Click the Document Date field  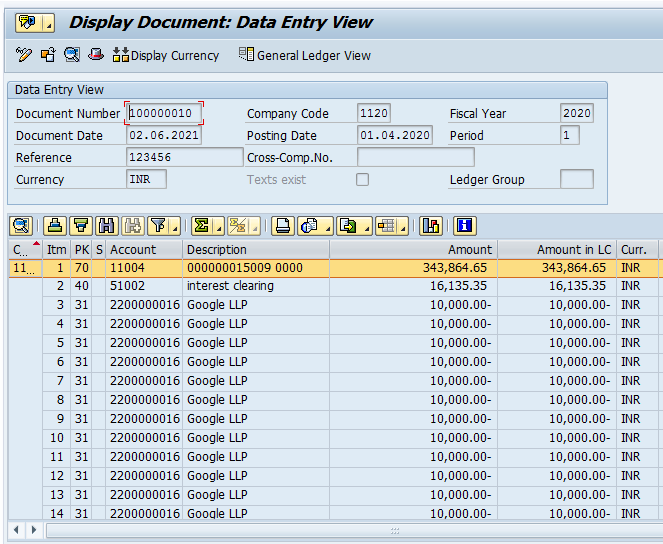[x=164, y=135]
